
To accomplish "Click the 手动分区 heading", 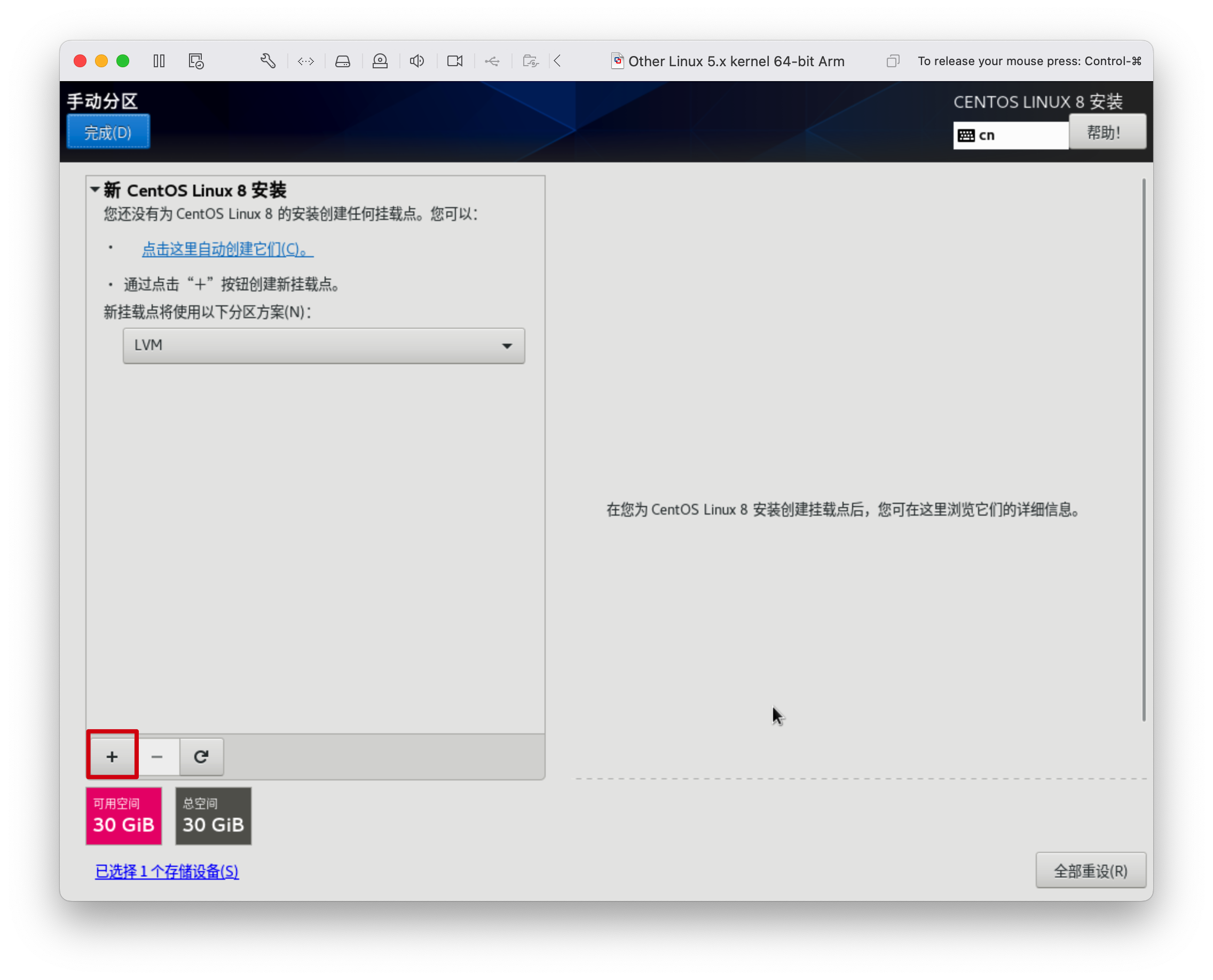I will point(102,101).
